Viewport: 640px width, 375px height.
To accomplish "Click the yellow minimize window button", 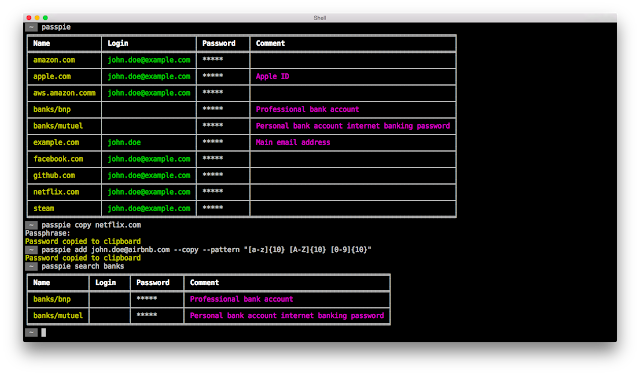I will (x=37, y=18).
